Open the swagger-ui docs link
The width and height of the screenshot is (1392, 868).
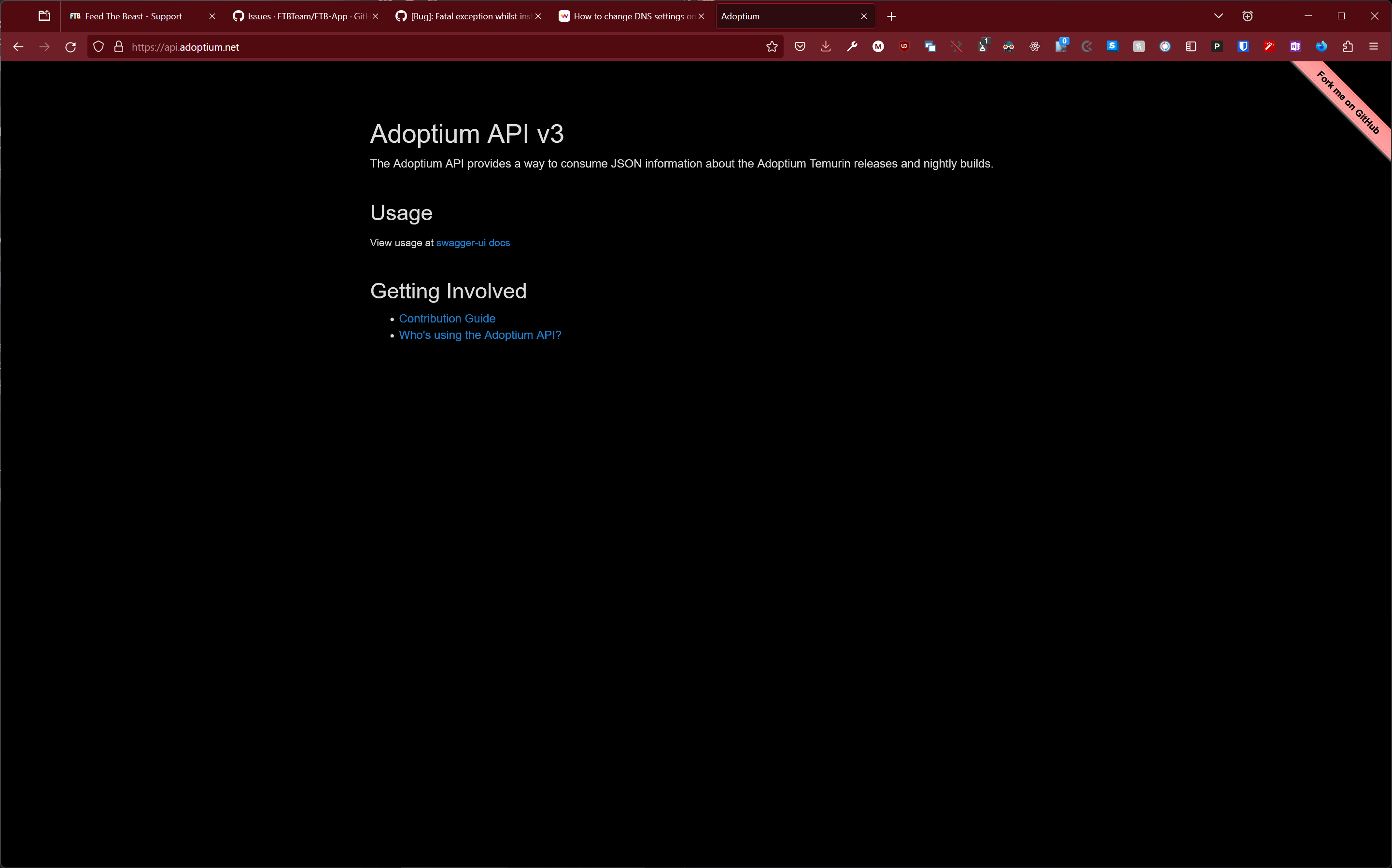click(x=472, y=242)
